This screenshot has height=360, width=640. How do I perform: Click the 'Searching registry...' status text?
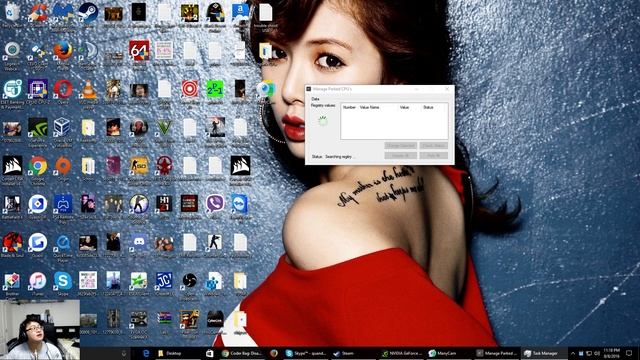tap(340, 157)
